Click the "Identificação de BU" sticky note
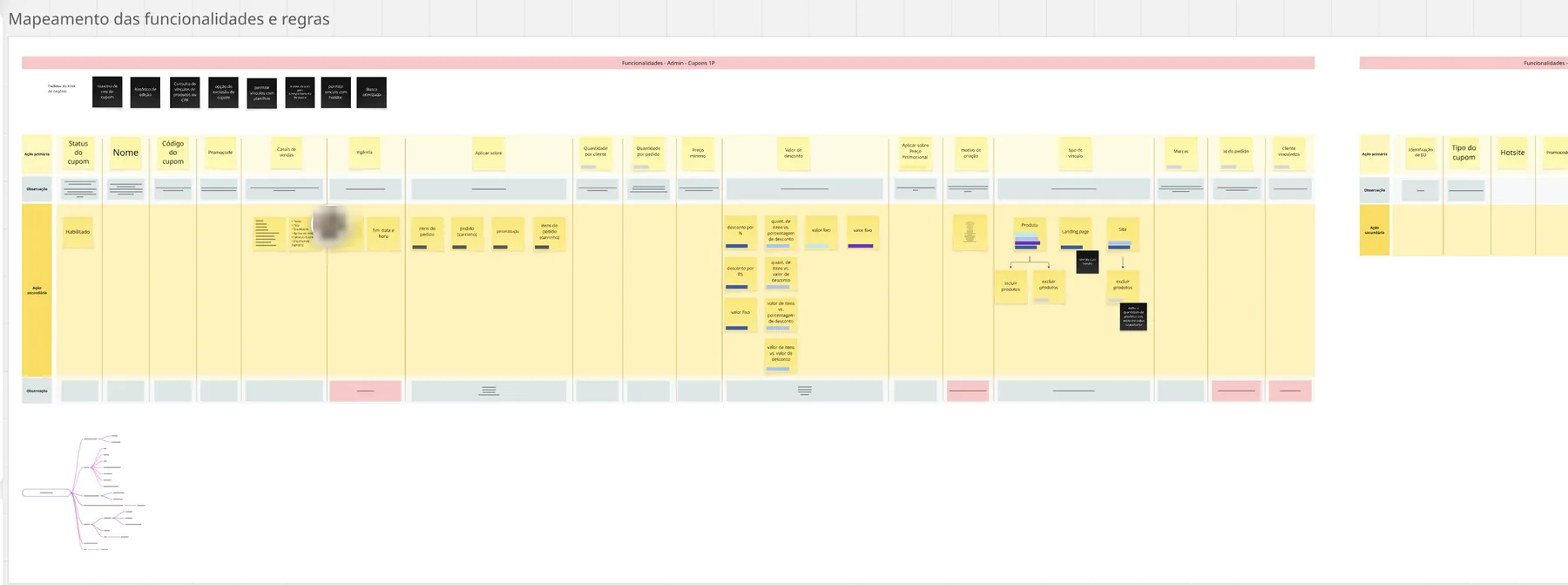 click(x=1421, y=153)
